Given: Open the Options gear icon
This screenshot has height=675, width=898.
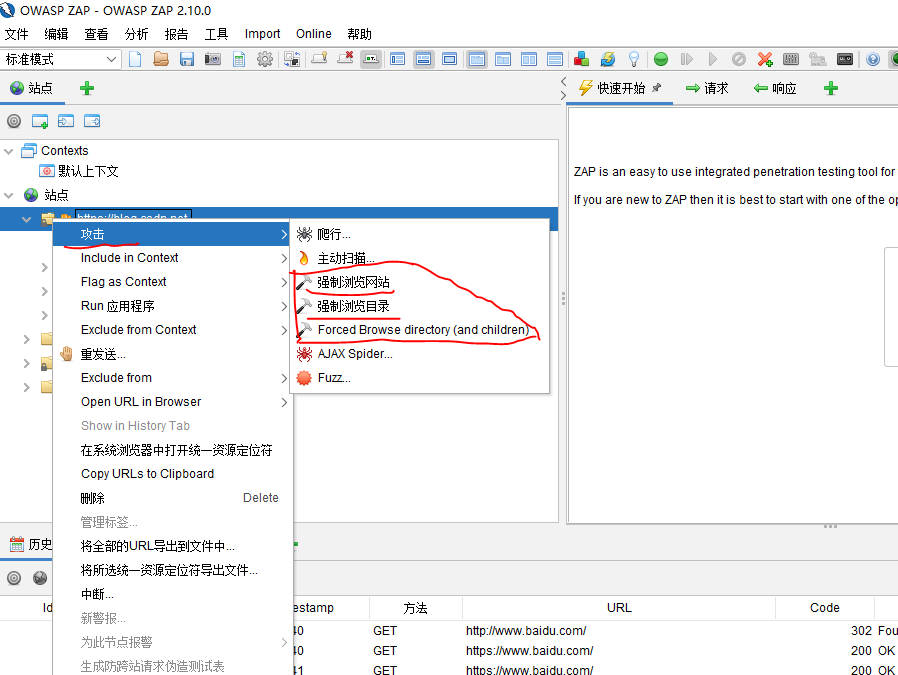Looking at the screenshot, I should [x=265, y=59].
